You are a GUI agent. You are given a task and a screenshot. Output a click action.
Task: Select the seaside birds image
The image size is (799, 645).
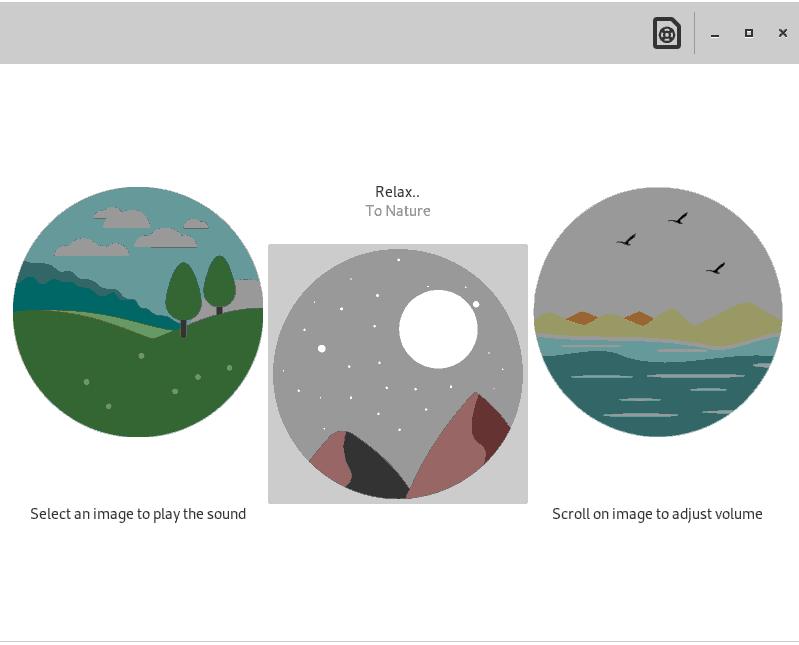[658, 312]
